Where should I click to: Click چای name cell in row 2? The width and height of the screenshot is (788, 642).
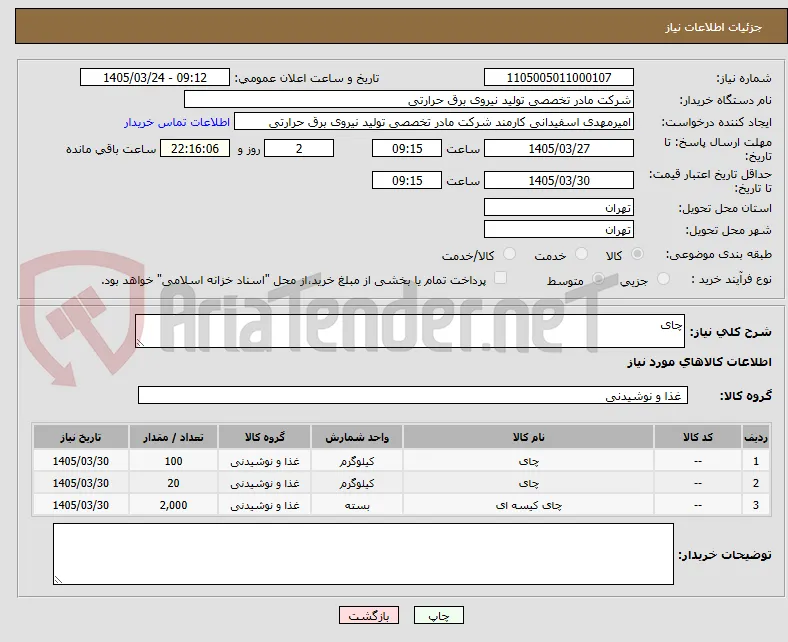(528, 483)
